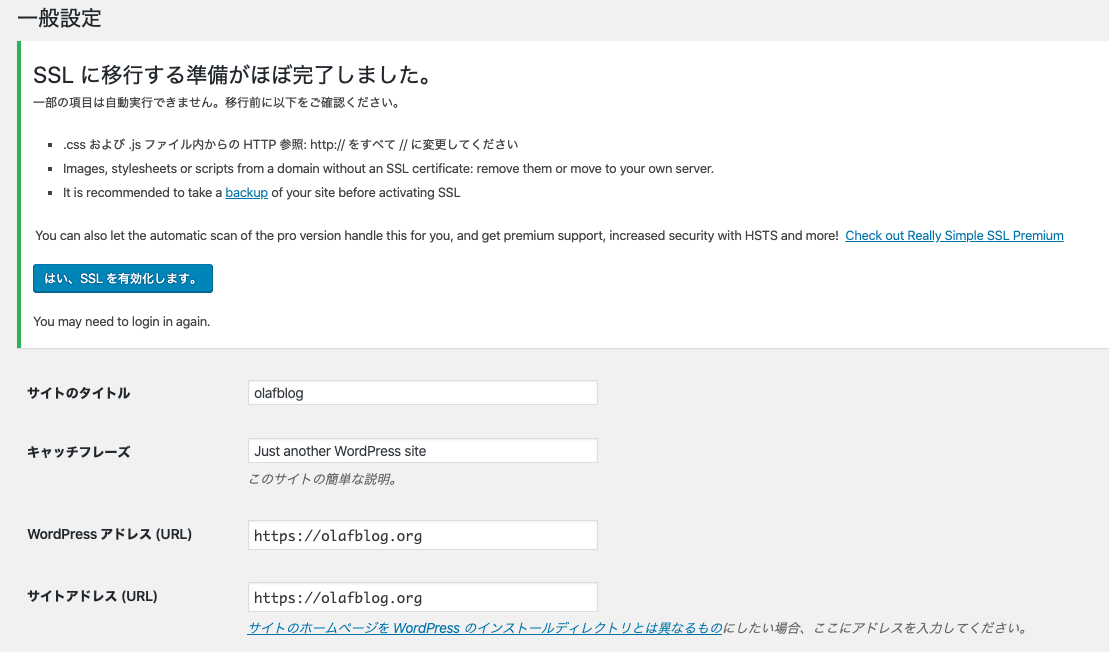Click the 'SSL に移行する準備がほぼ完了しました。' heading
Image resolution: width=1109 pixels, height=652 pixels.
[x=233, y=74]
